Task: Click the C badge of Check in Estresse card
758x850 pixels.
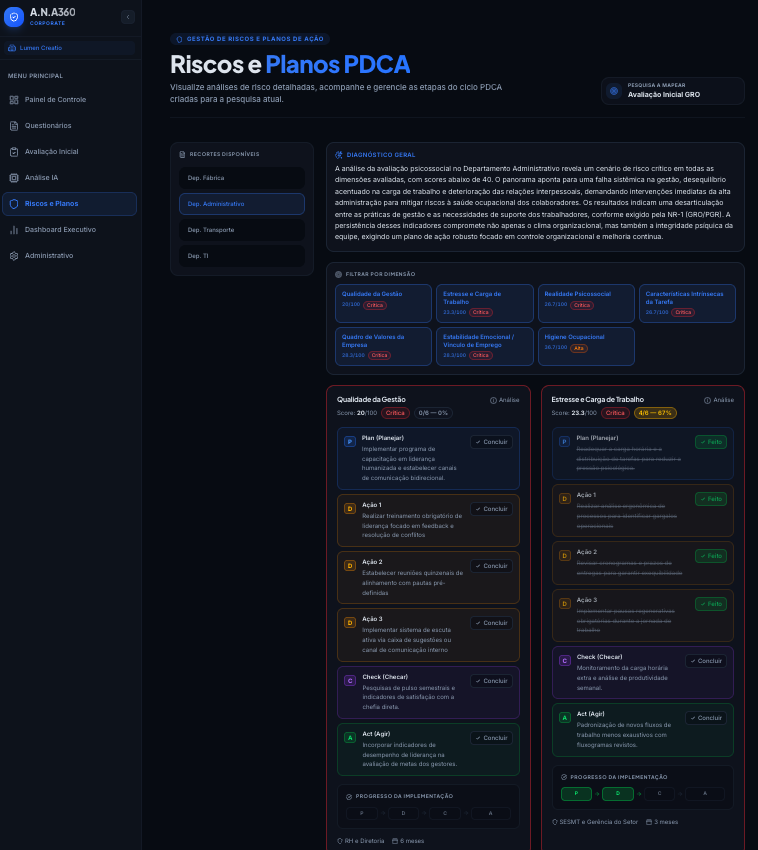Action: tap(564, 661)
